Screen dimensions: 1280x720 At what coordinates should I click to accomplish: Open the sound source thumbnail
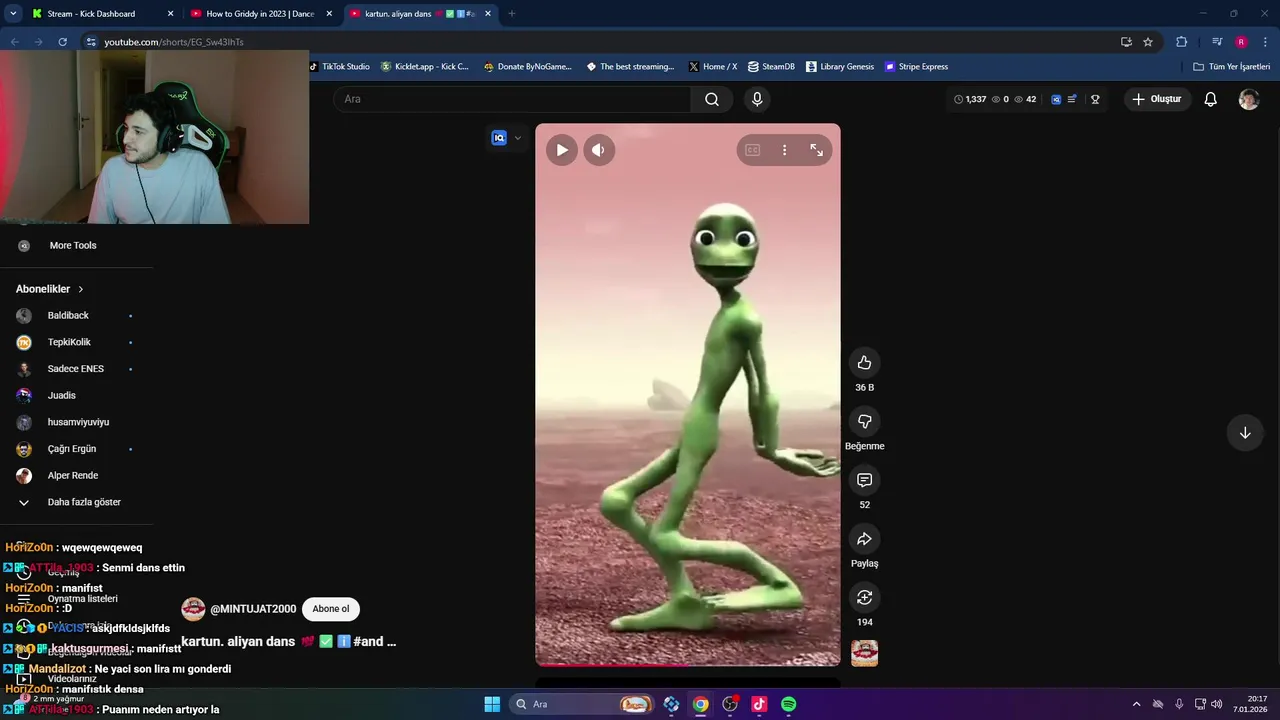coord(864,653)
